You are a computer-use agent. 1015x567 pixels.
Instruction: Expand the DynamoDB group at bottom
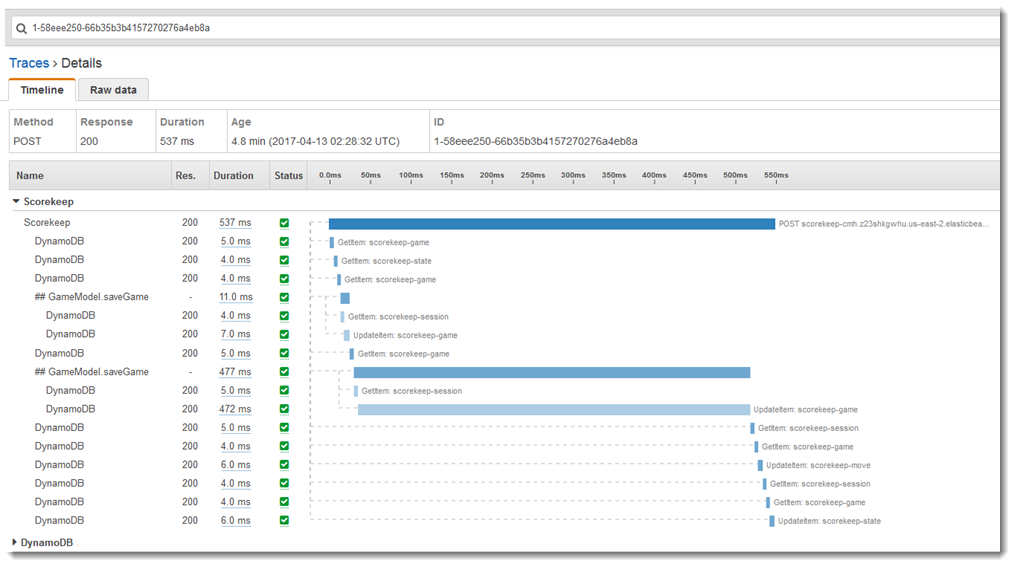point(14,542)
